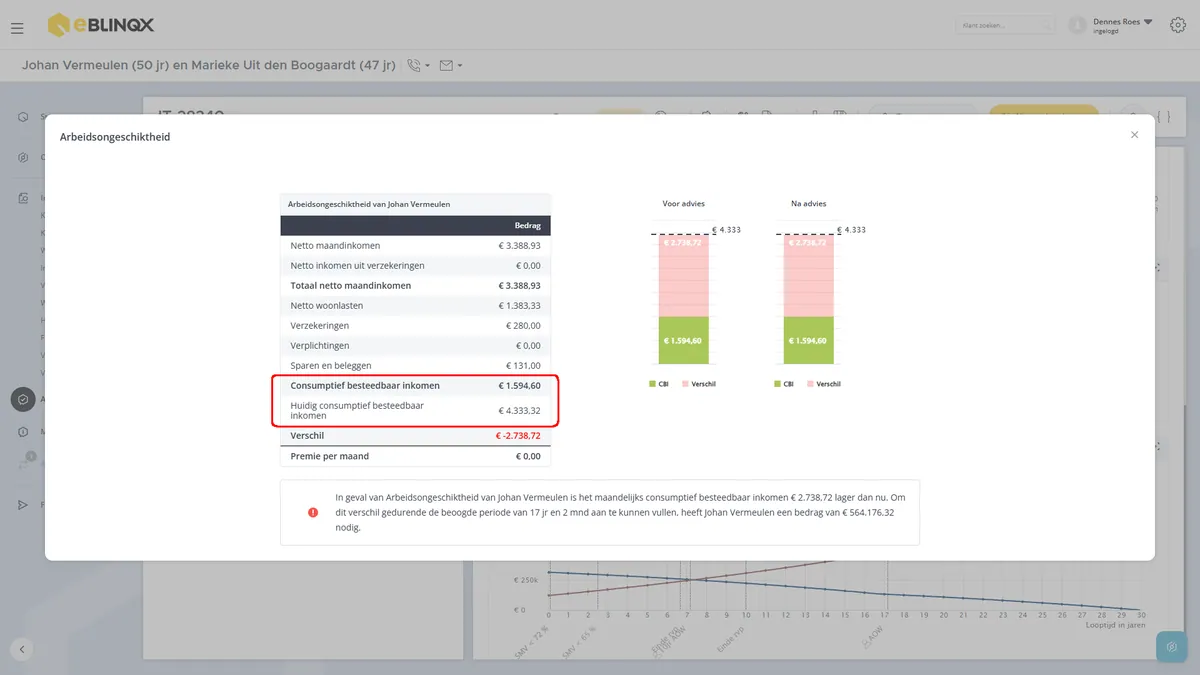Click the red Verschil amount € -2.738,72
Image resolution: width=1200 pixels, height=675 pixels.
point(518,436)
